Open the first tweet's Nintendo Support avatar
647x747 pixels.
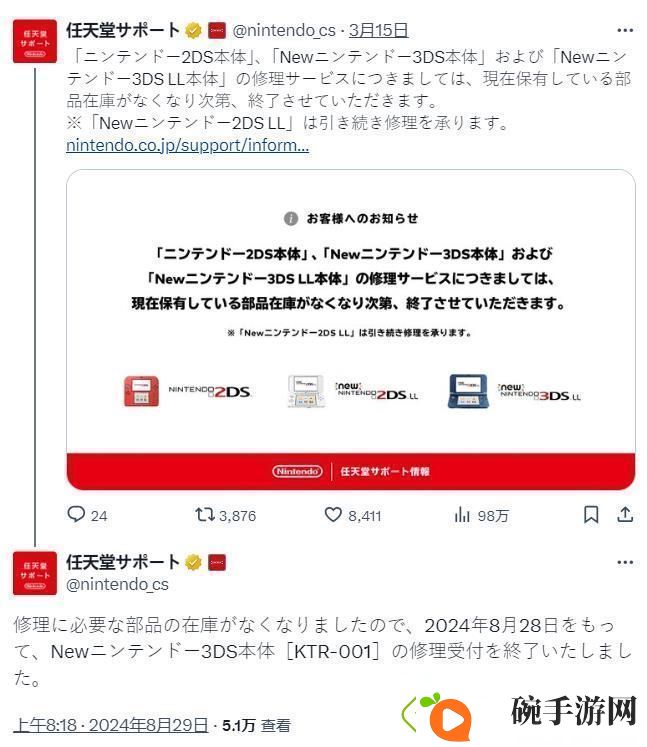tap(35, 41)
